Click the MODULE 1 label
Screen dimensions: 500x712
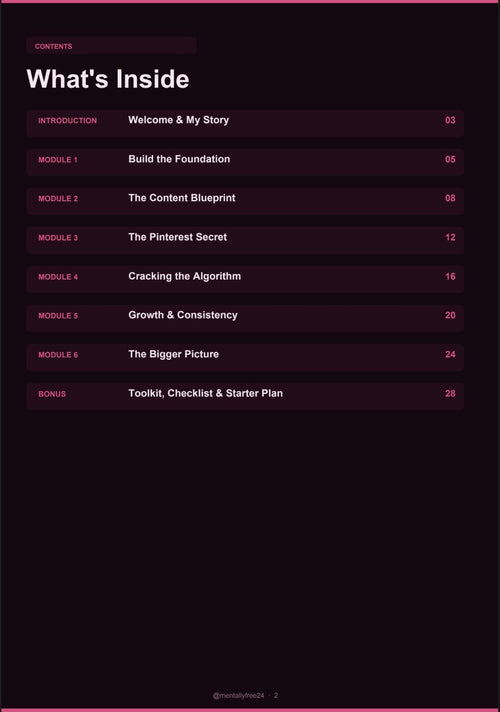[58, 160]
